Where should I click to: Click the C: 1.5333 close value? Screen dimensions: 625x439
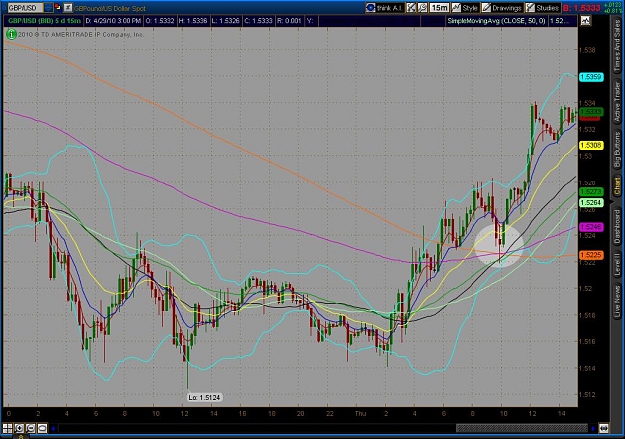[259, 21]
